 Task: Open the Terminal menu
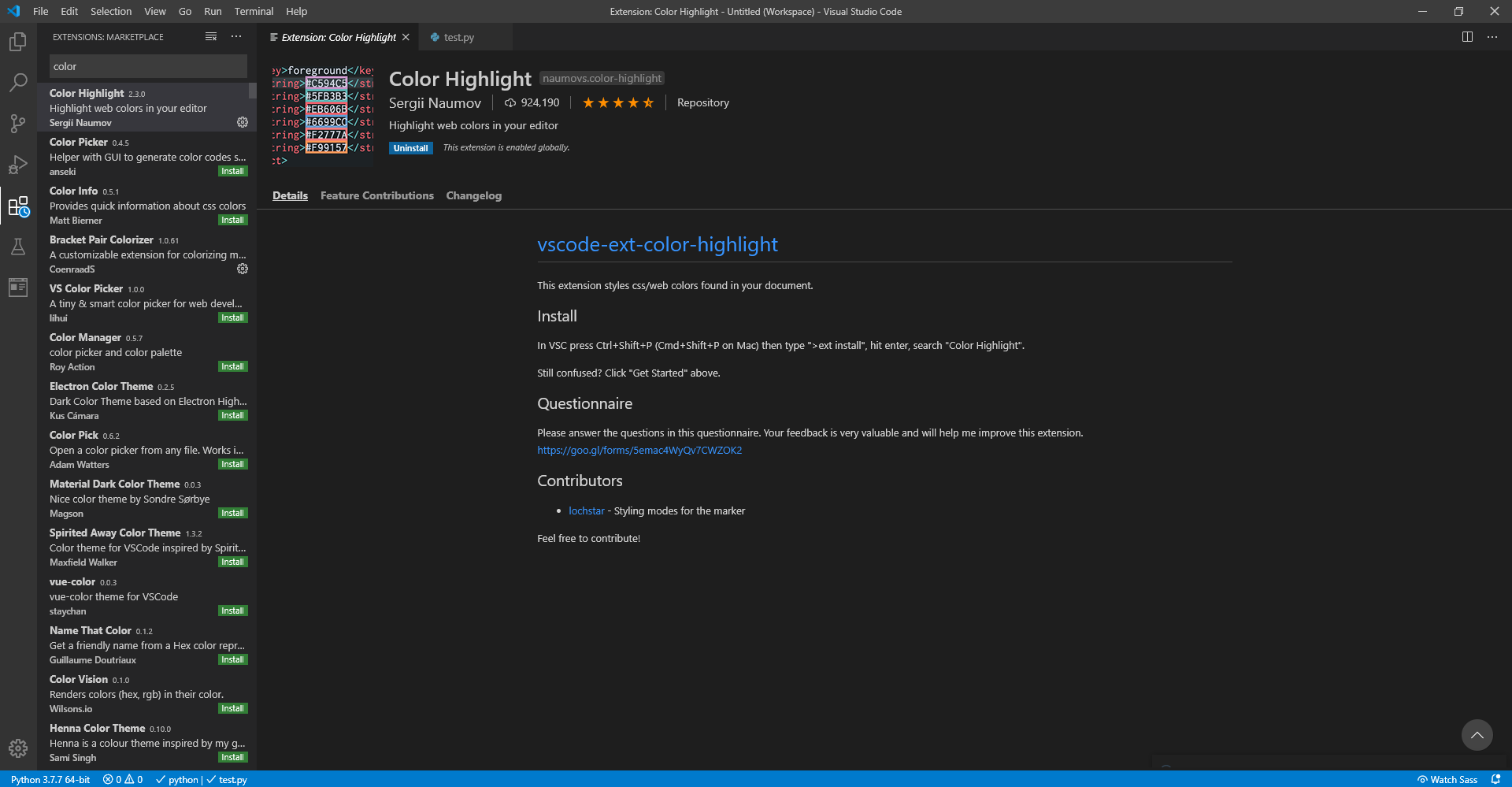pyautogui.click(x=254, y=11)
